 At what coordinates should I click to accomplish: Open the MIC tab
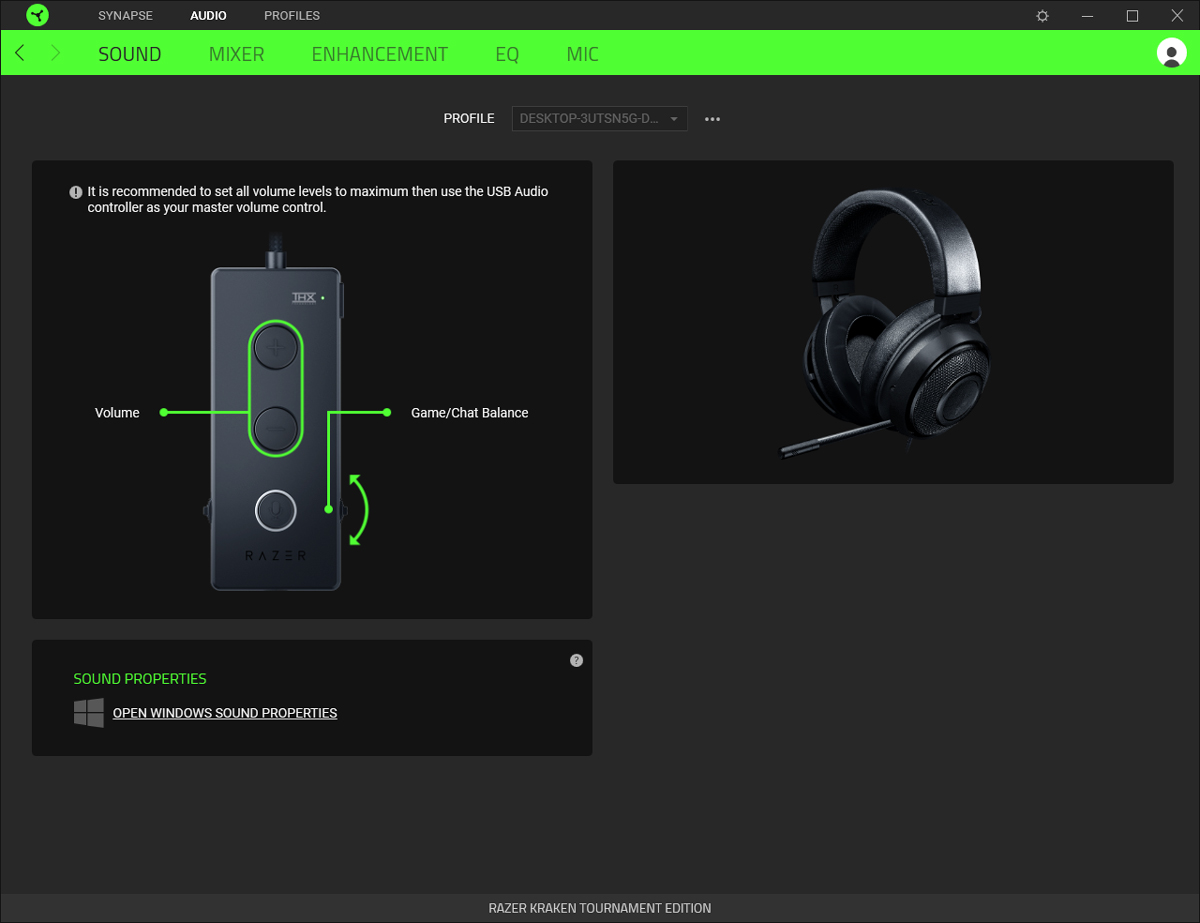583,54
